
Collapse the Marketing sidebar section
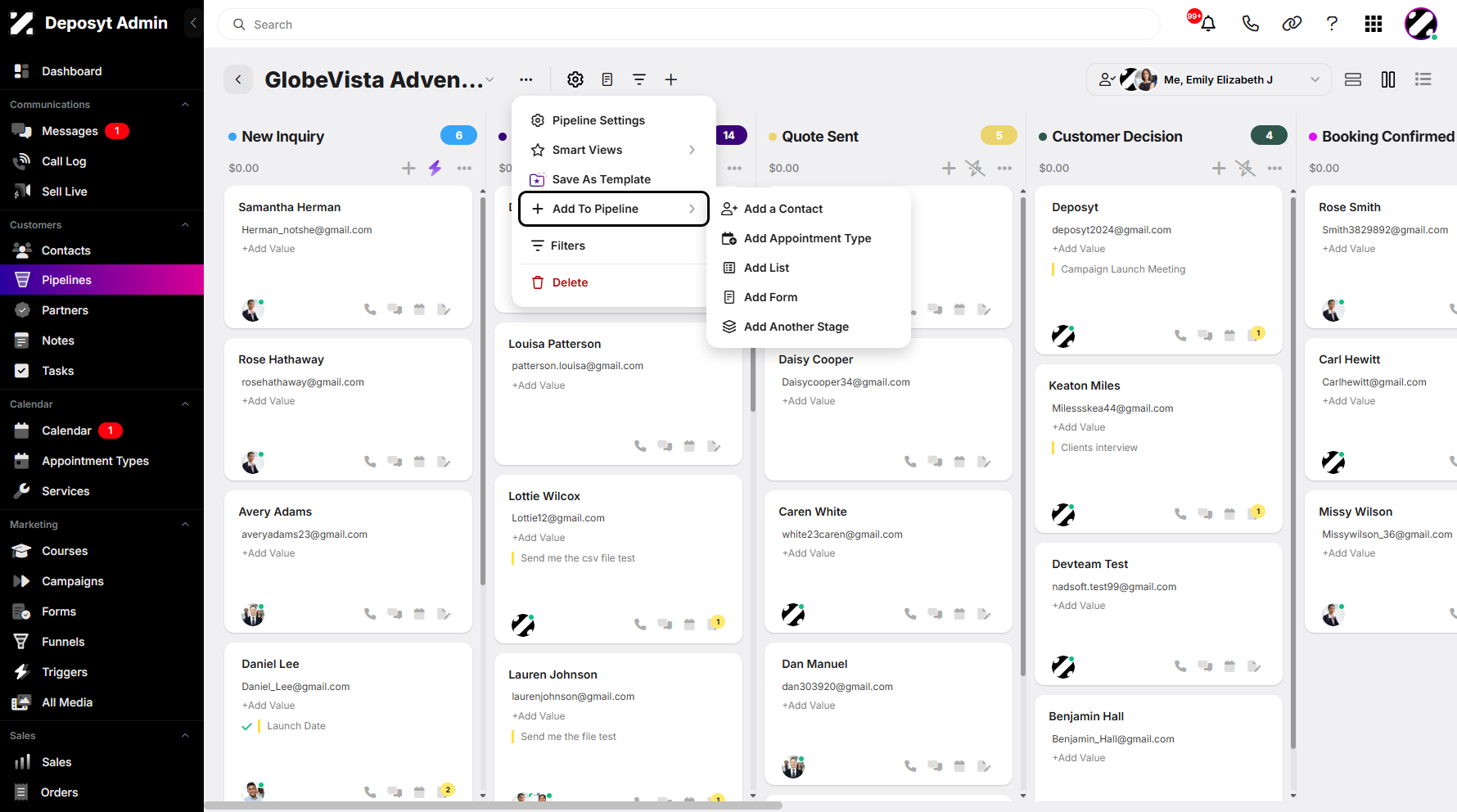click(185, 525)
